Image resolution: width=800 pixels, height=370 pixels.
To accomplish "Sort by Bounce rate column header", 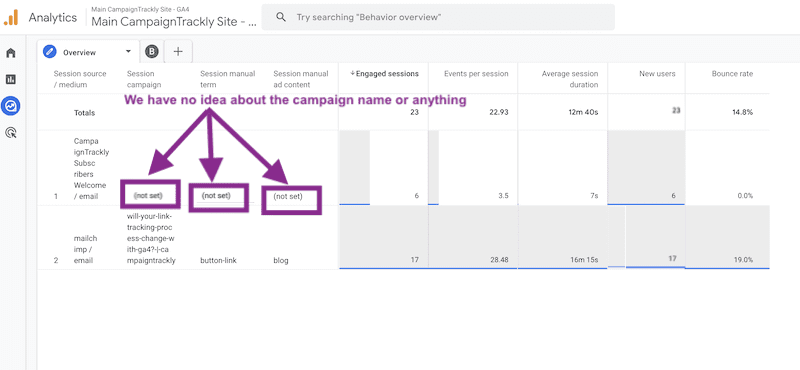I will (x=732, y=73).
